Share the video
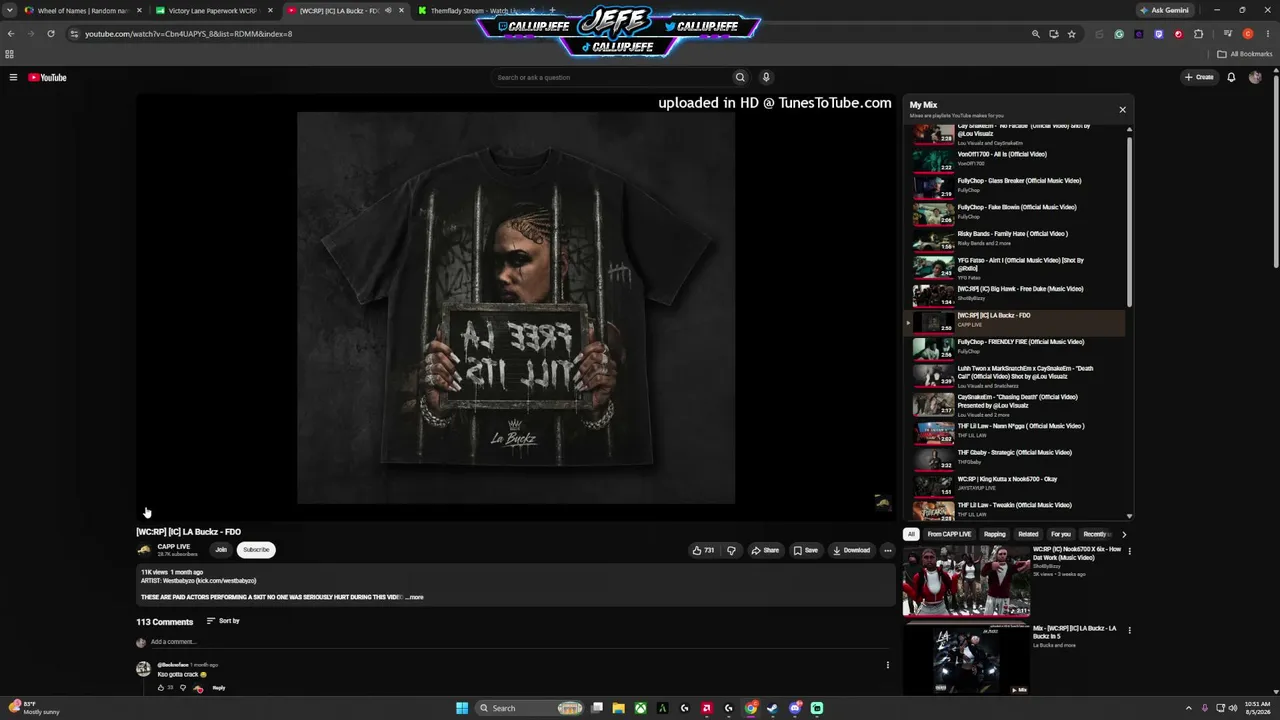Screen dimensions: 1280x720 tap(765, 550)
